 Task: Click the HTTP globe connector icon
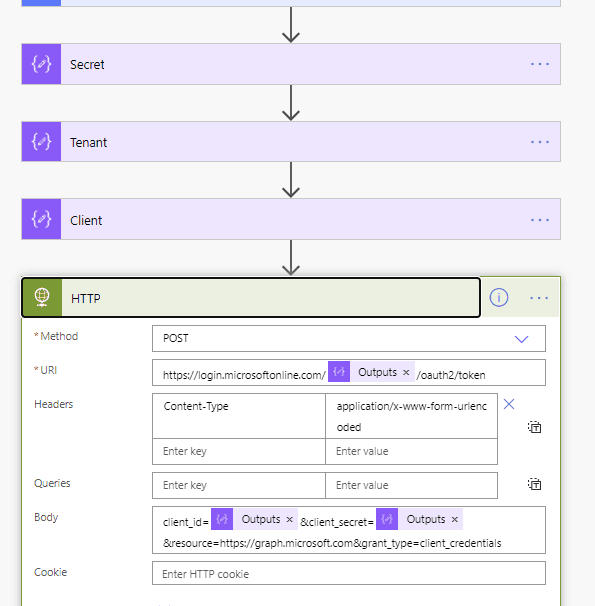42,298
